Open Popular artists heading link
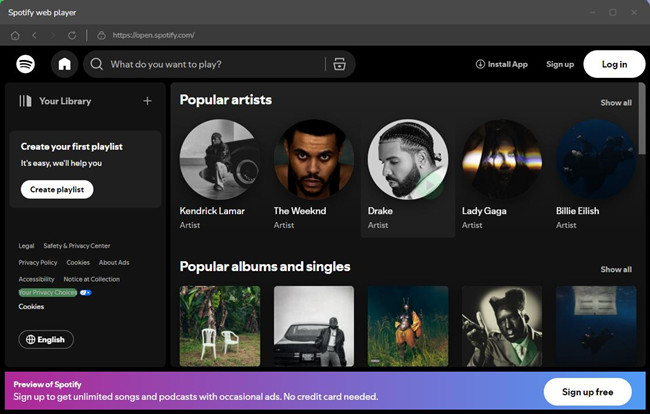 [226, 100]
